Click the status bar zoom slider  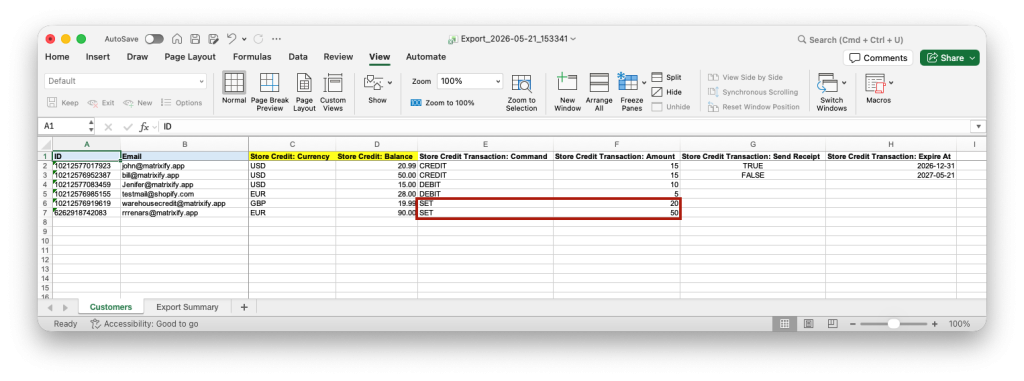[893, 324]
